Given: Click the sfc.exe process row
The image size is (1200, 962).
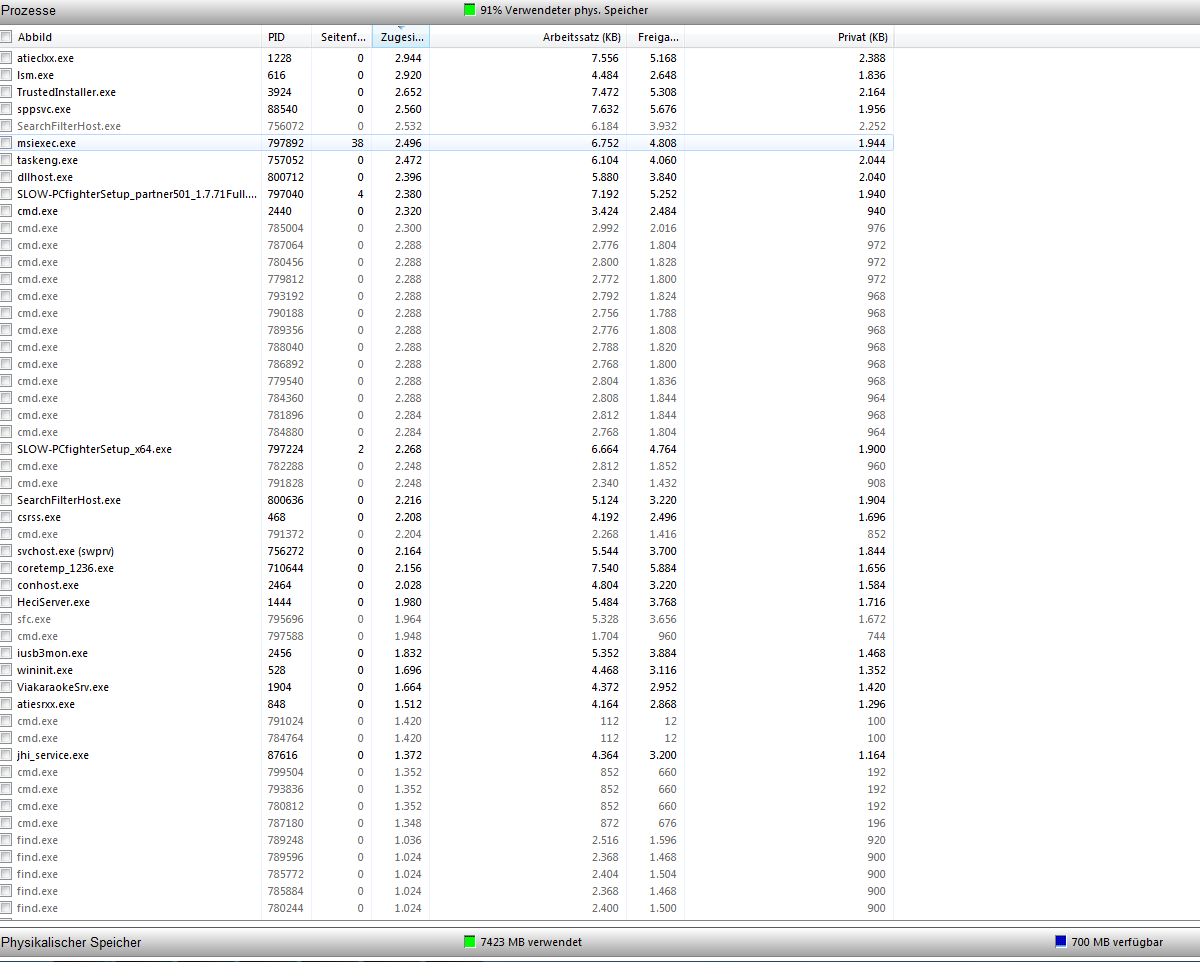Looking at the screenshot, I should tap(447, 619).
